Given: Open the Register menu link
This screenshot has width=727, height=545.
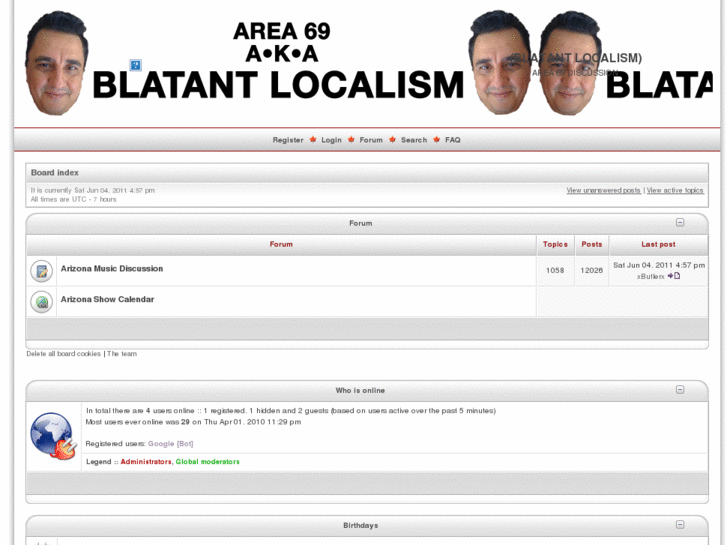Looking at the screenshot, I should coord(288,140).
